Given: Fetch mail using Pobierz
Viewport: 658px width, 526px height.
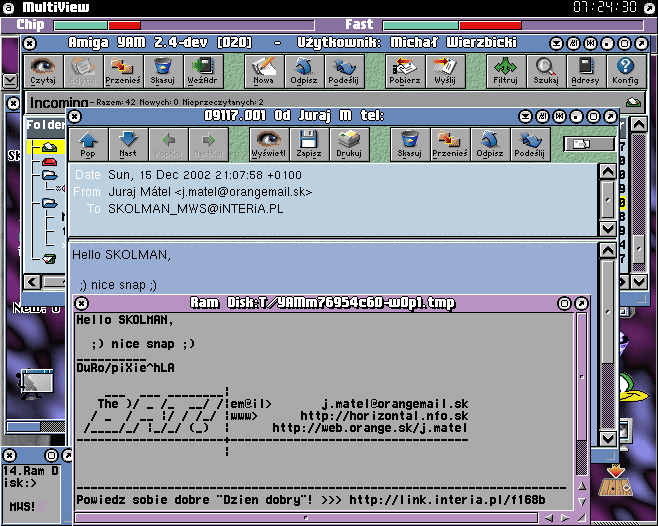Looking at the screenshot, I should coord(405,71).
